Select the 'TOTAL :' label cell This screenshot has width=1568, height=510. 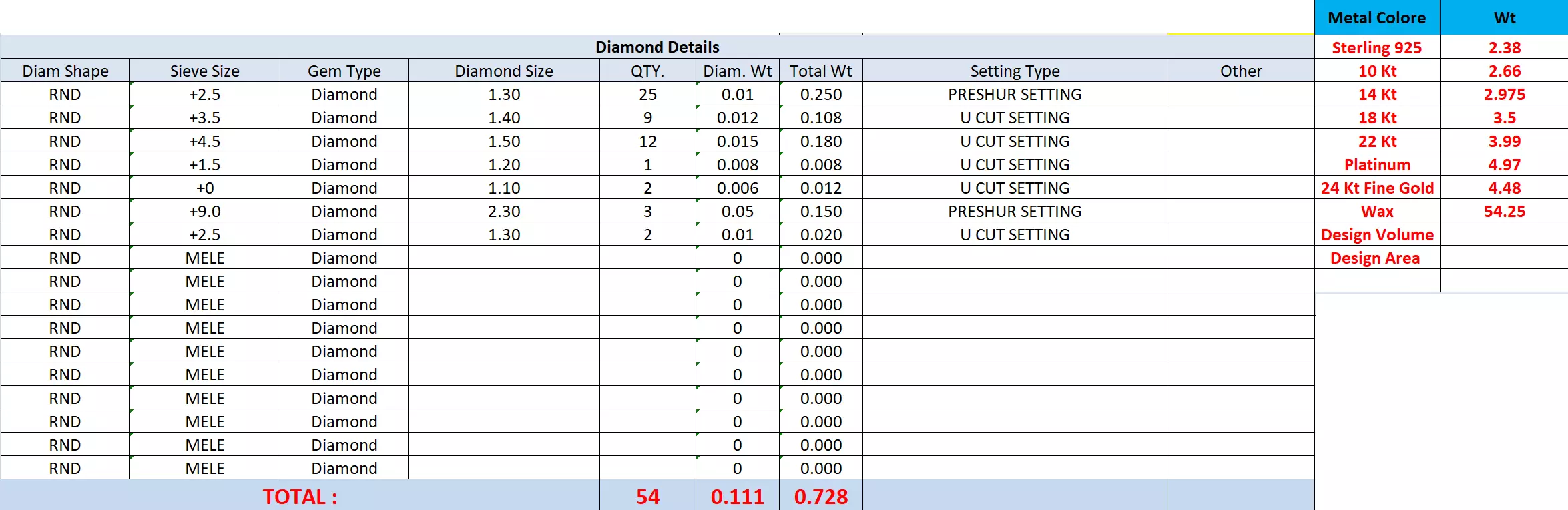300,496
